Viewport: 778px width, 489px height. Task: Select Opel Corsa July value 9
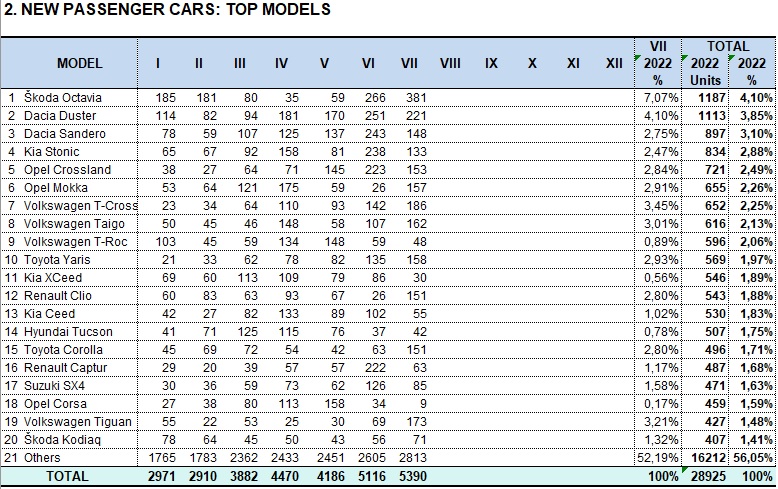tap(423, 404)
